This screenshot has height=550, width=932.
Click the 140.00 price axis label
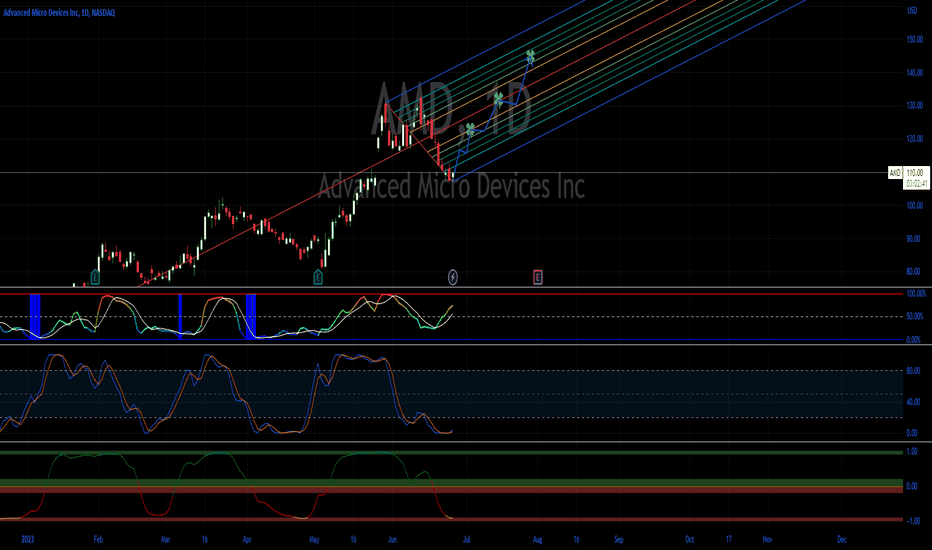[914, 73]
